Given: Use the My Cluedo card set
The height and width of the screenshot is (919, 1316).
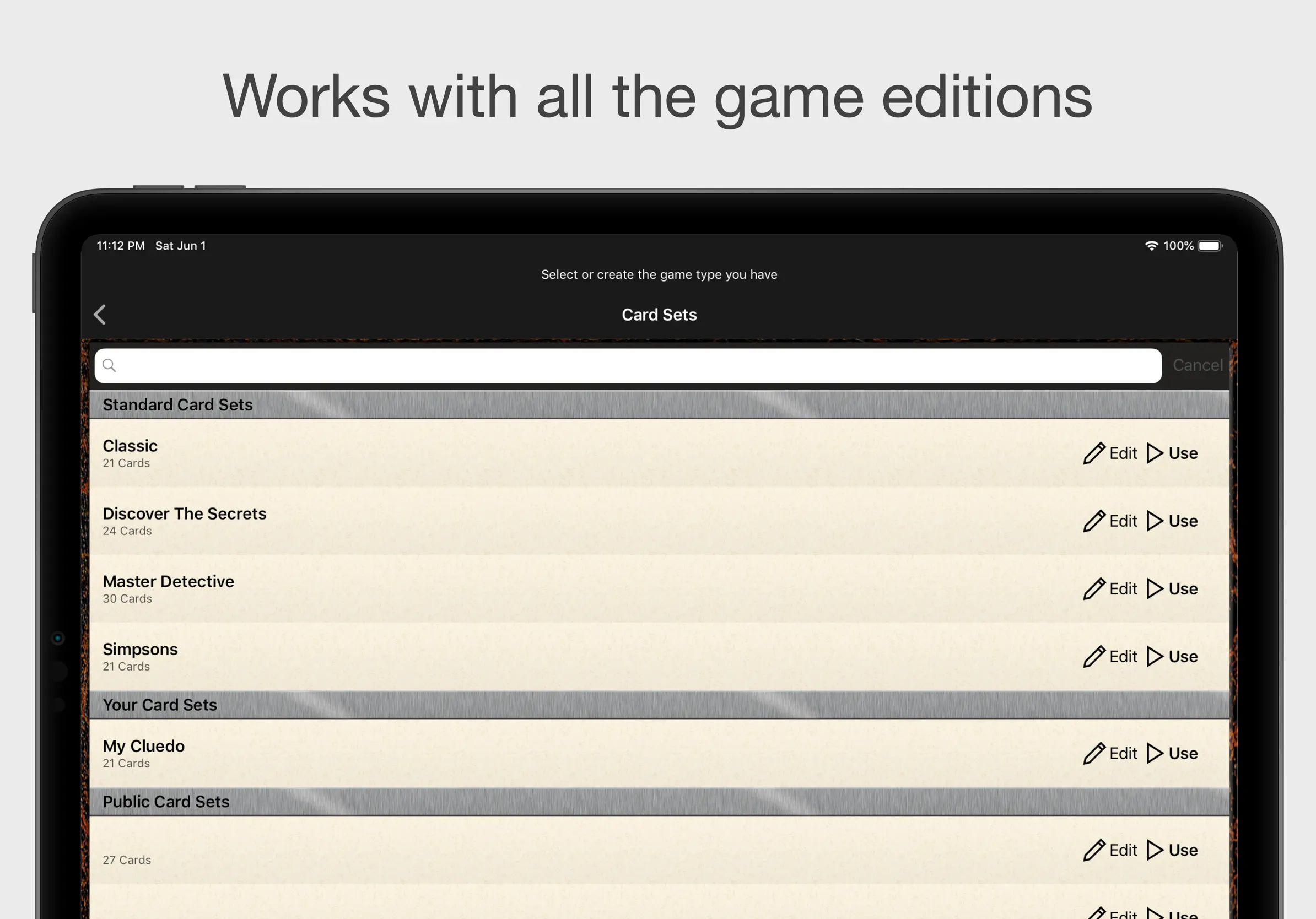Looking at the screenshot, I should tap(1173, 753).
